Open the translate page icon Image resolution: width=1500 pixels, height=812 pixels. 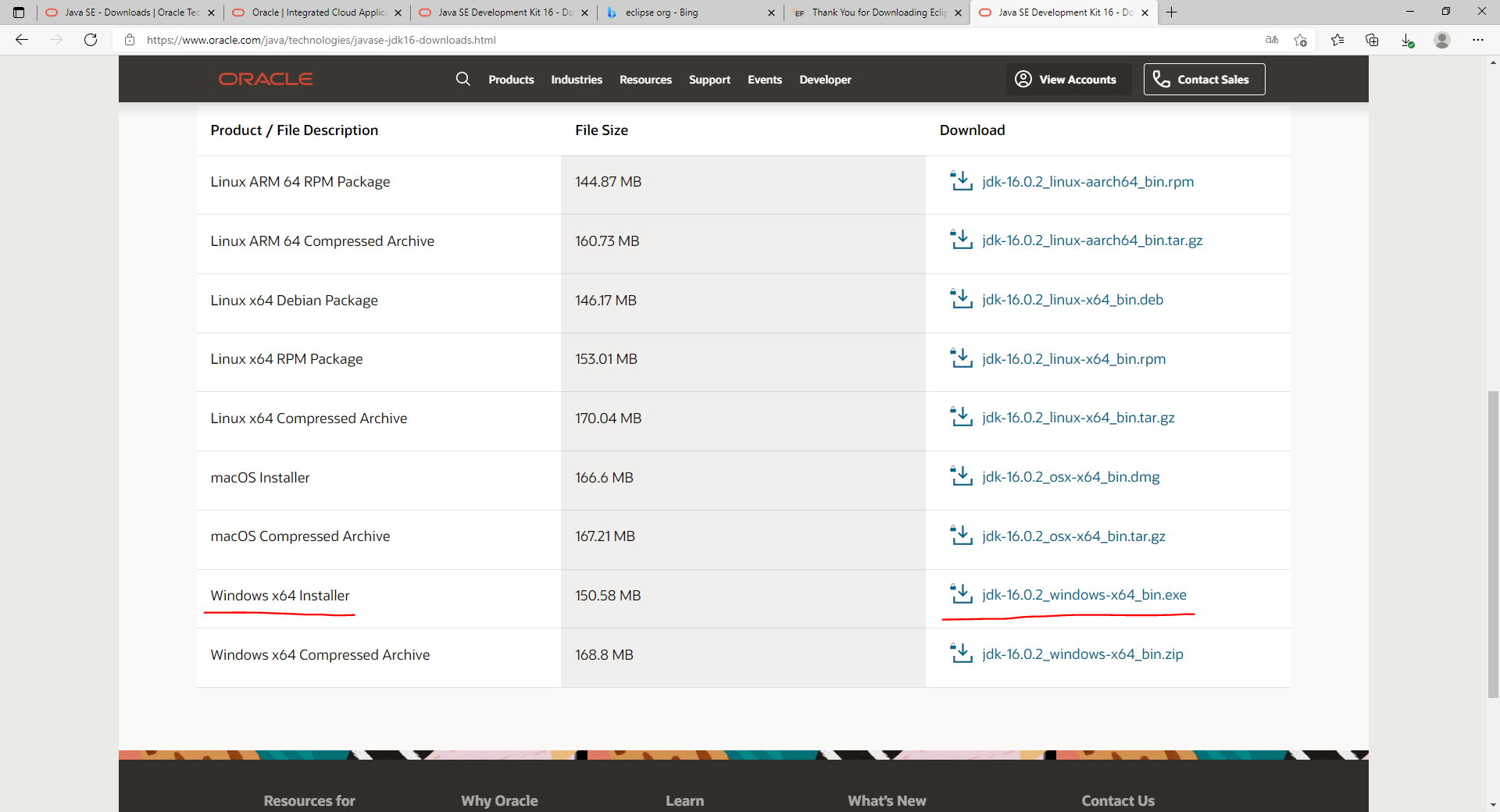coord(1272,40)
